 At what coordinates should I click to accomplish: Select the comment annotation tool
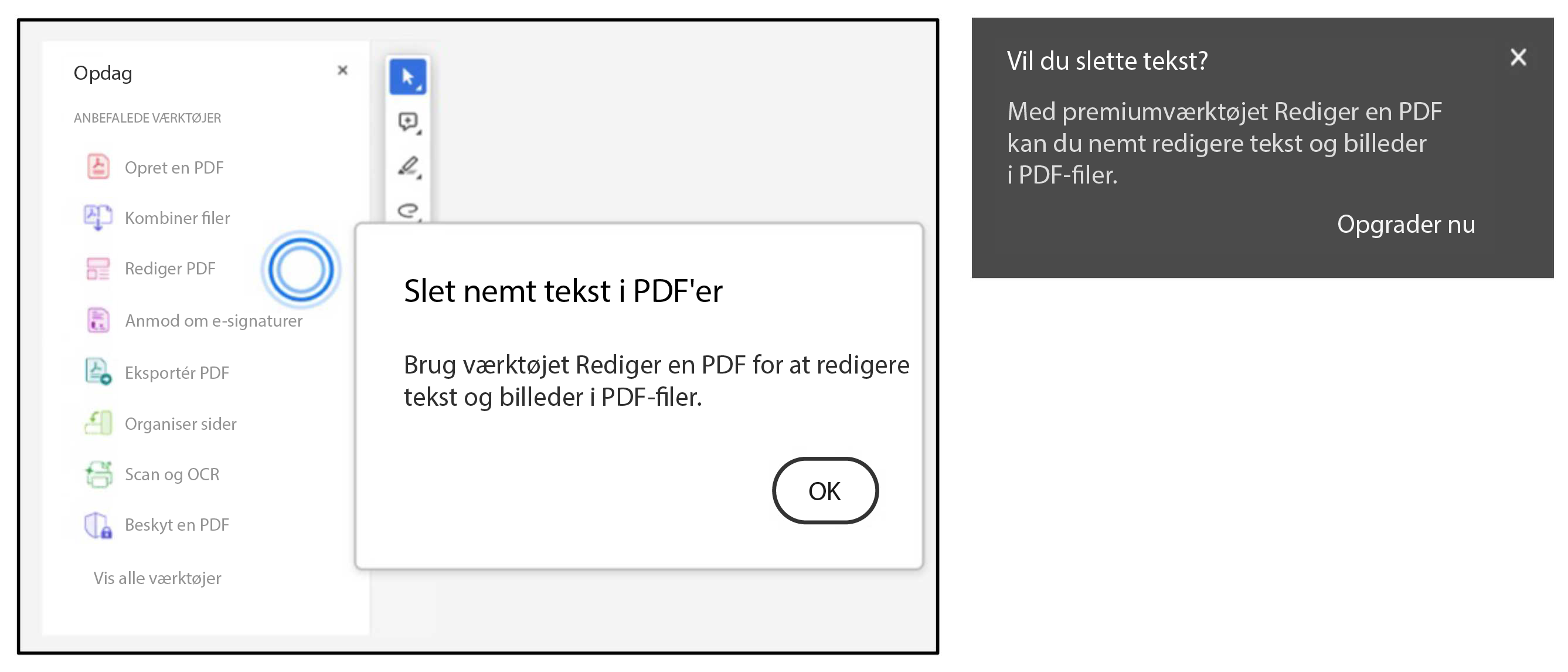(x=409, y=122)
